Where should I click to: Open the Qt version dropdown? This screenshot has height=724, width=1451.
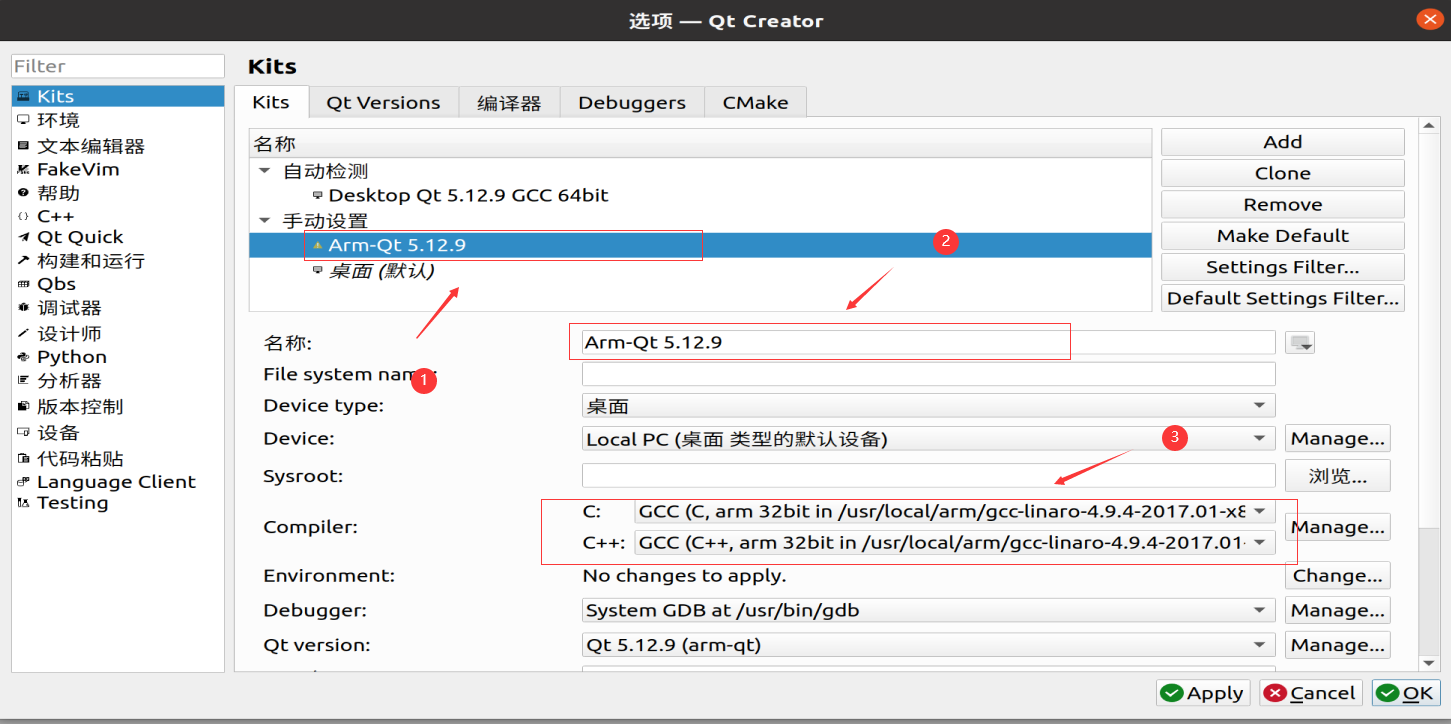pos(929,645)
